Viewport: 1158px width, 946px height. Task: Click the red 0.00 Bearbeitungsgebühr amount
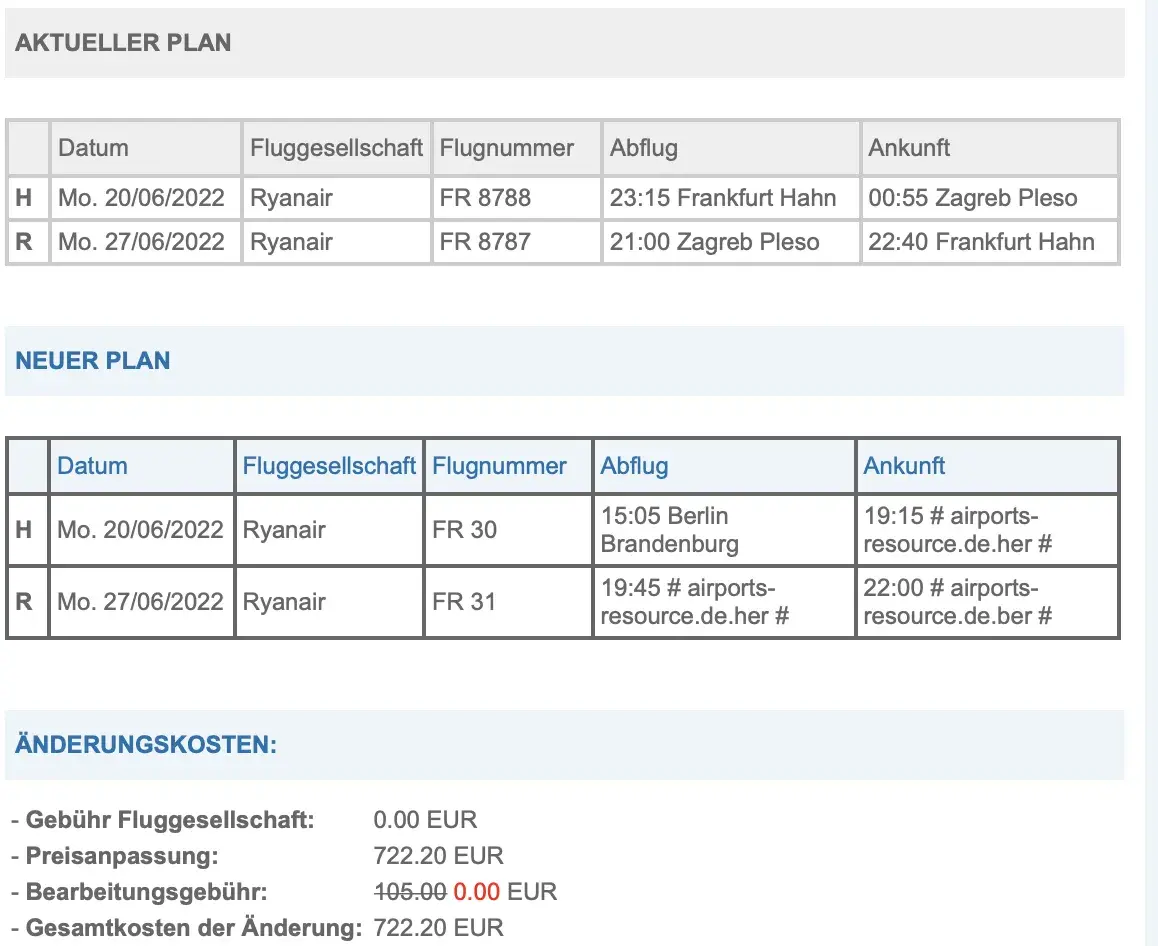[476, 892]
